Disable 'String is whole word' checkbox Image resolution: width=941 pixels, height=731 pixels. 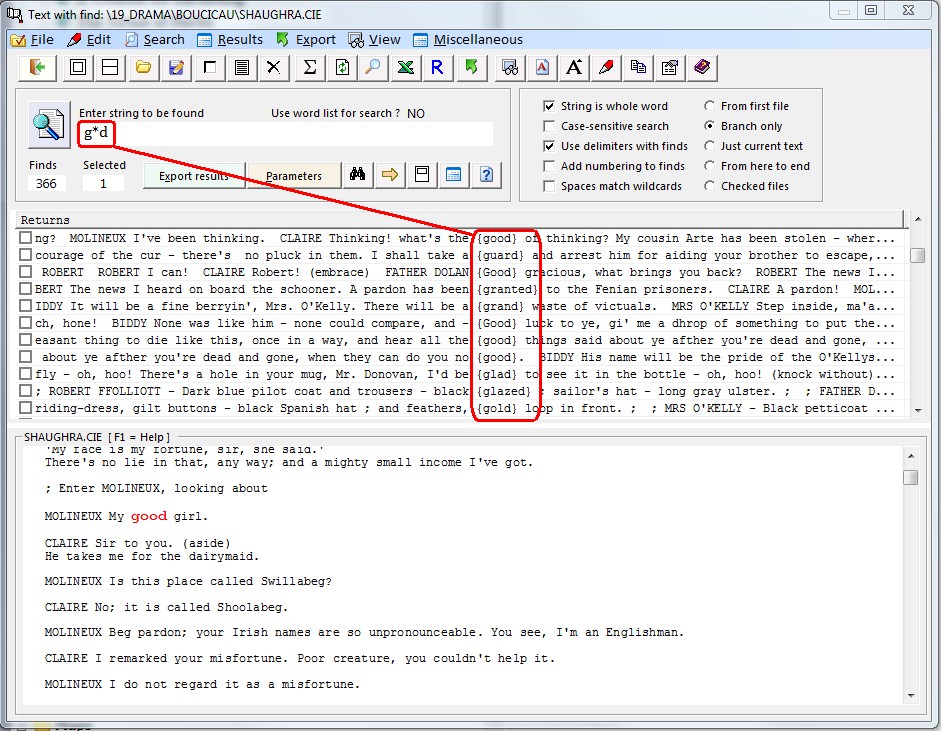click(x=549, y=106)
